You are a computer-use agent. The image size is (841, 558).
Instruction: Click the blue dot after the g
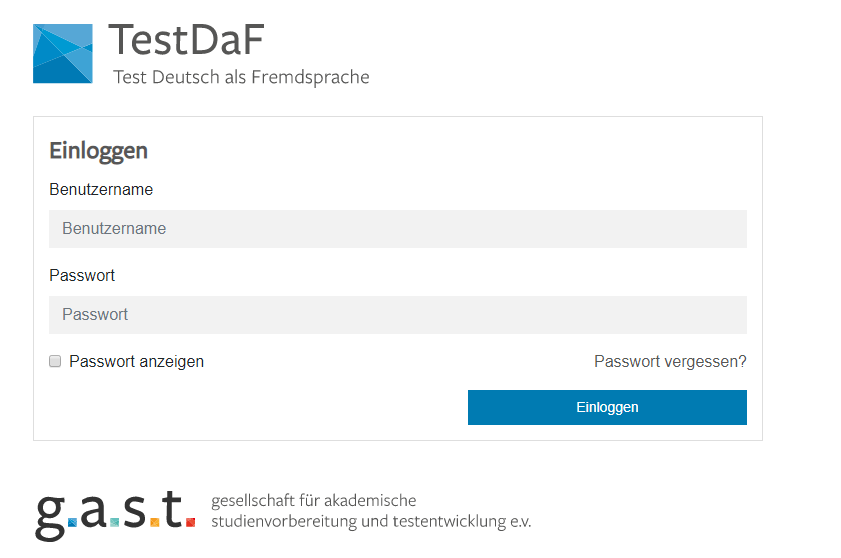72,522
